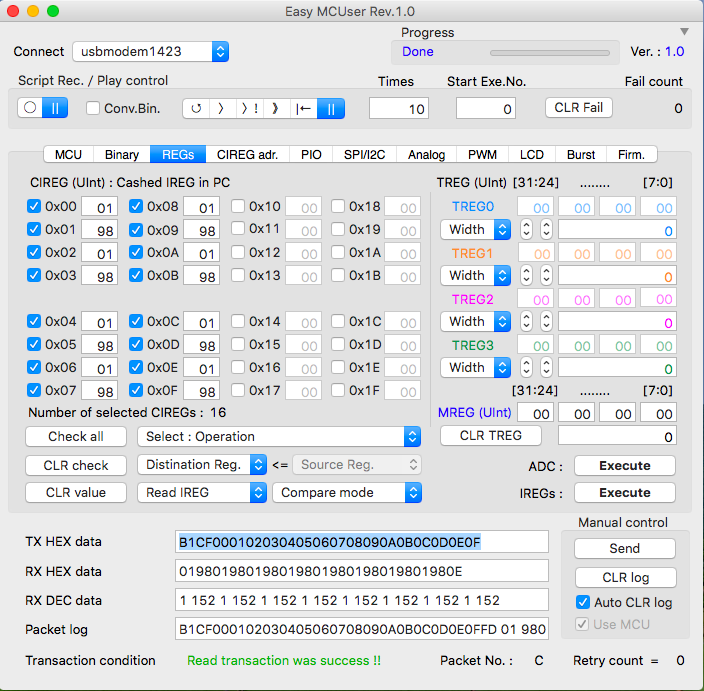Click the top-right disclosure triangle
This screenshot has width=704, height=691.
(x=684, y=31)
